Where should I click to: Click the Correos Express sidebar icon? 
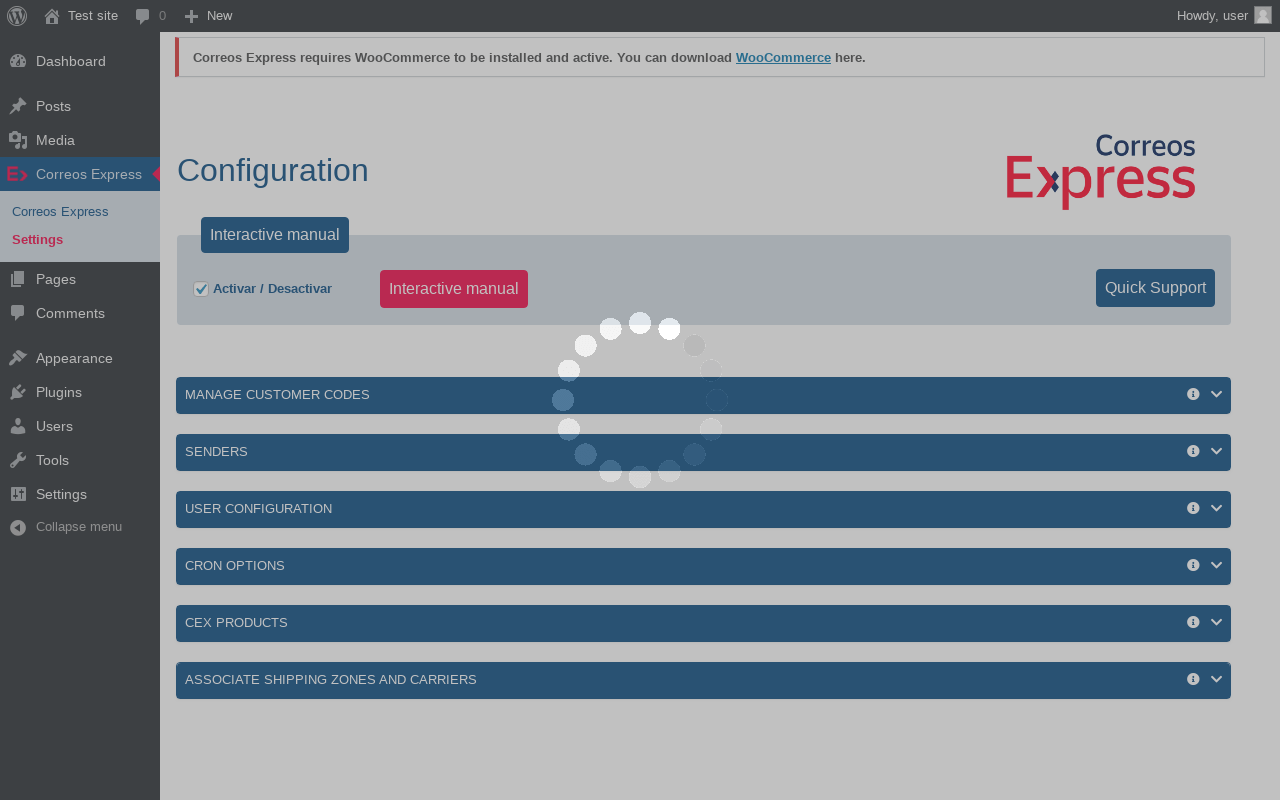click(x=17, y=174)
